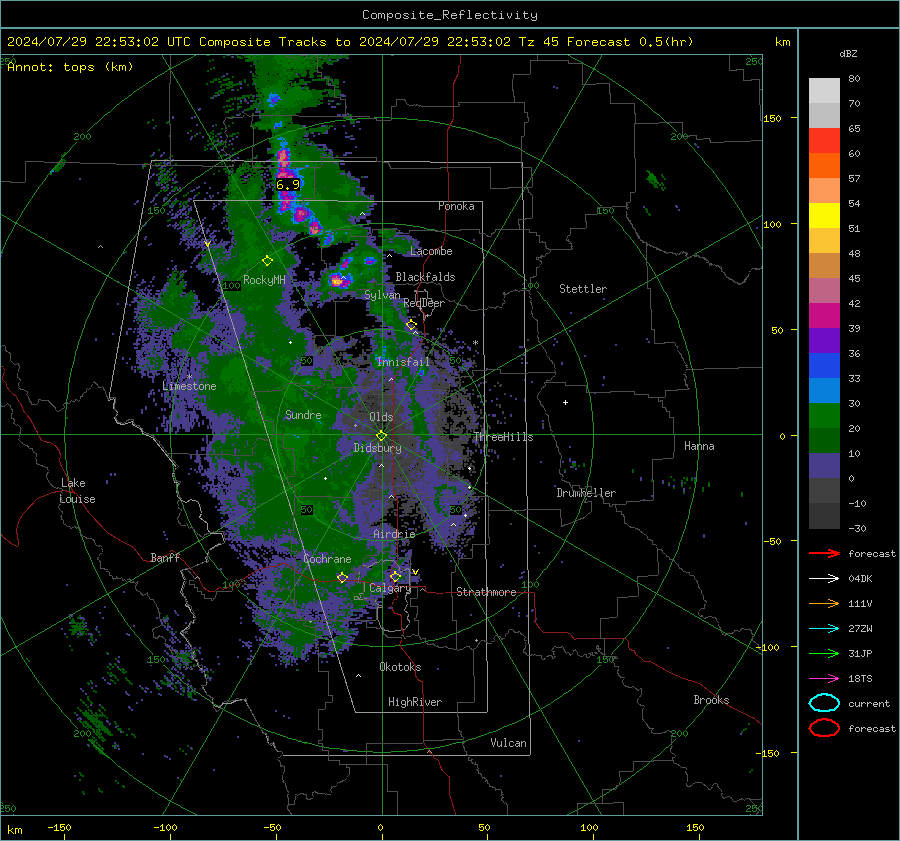Click the Calgary city label

[x=390, y=588]
